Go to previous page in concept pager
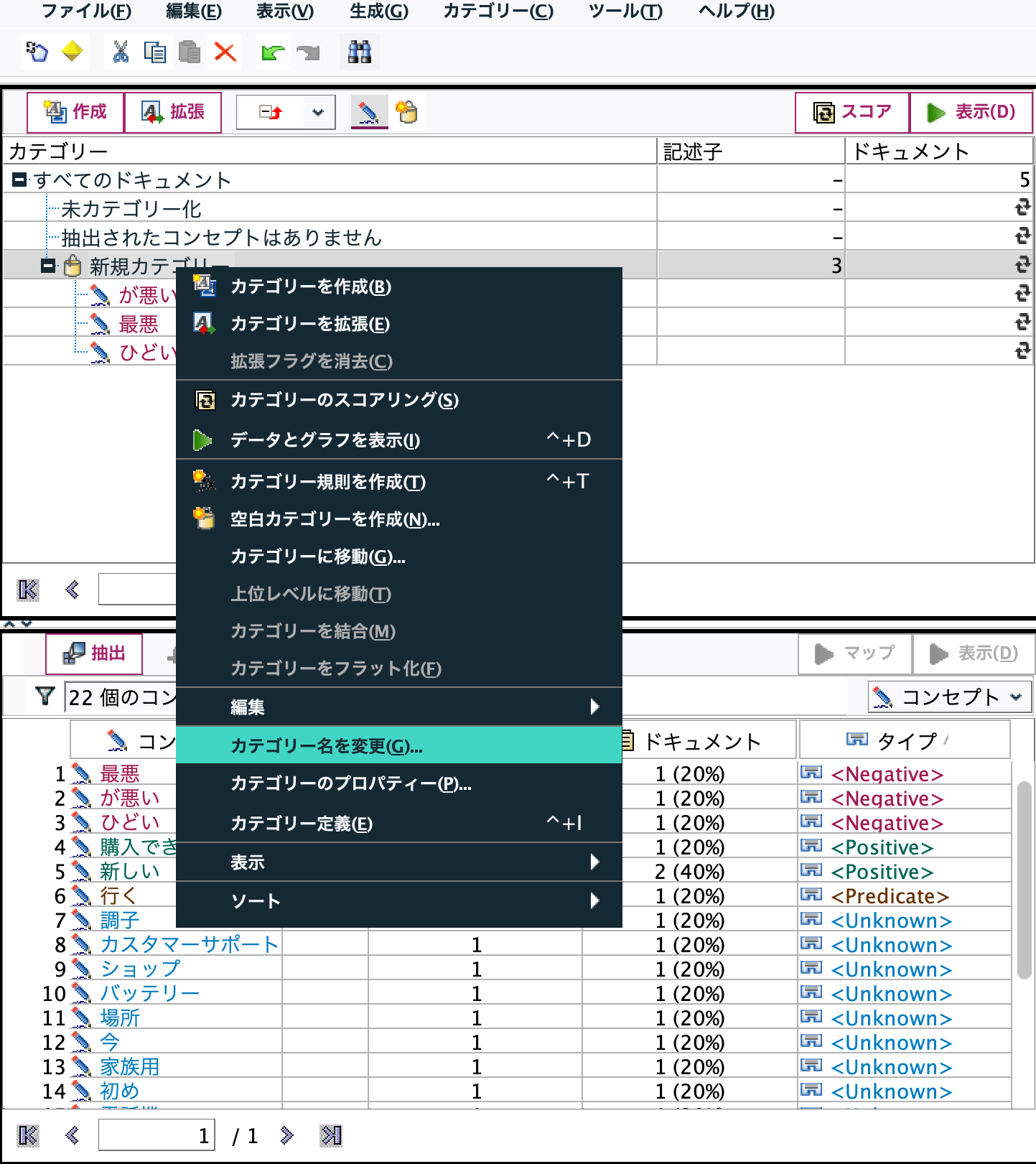1036x1164 pixels. coord(72,1135)
